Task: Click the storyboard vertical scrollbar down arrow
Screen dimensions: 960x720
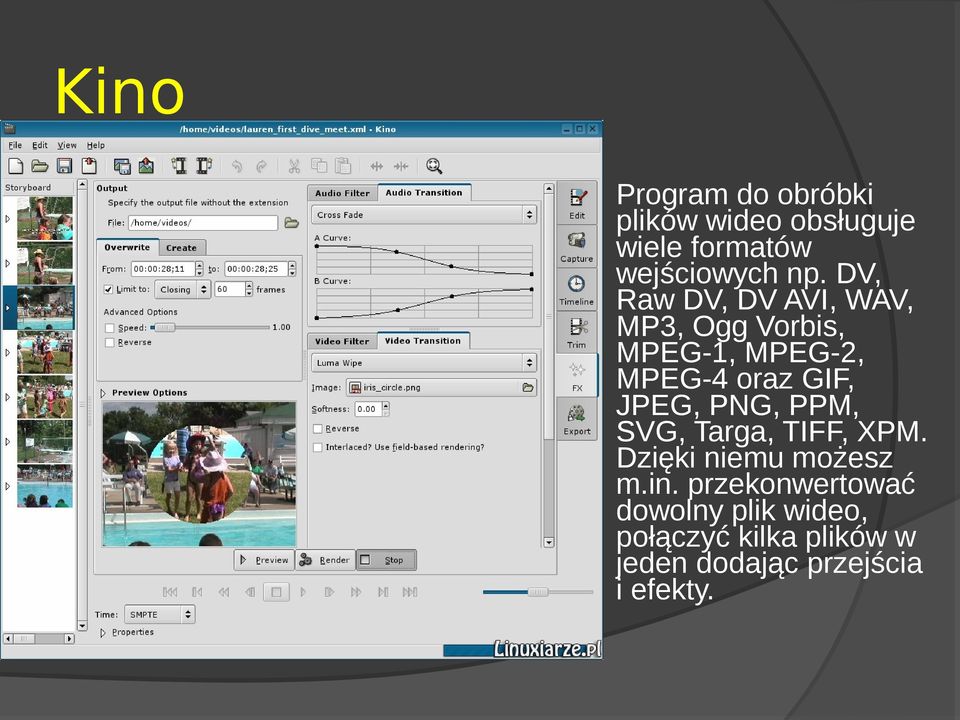Action: pyautogui.click(x=83, y=625)
